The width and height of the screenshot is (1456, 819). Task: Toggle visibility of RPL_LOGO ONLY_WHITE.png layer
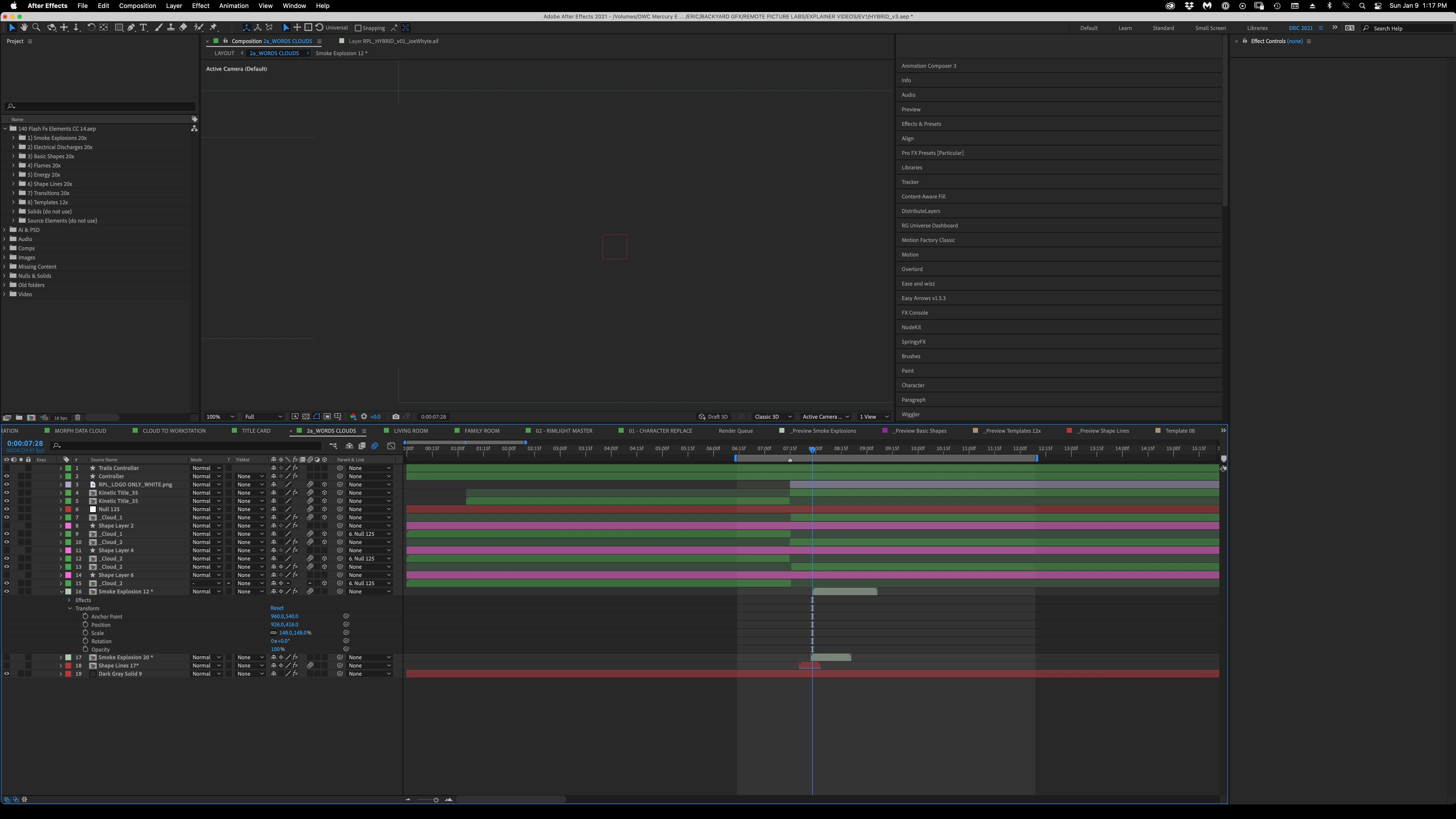[x=7, y=484]
